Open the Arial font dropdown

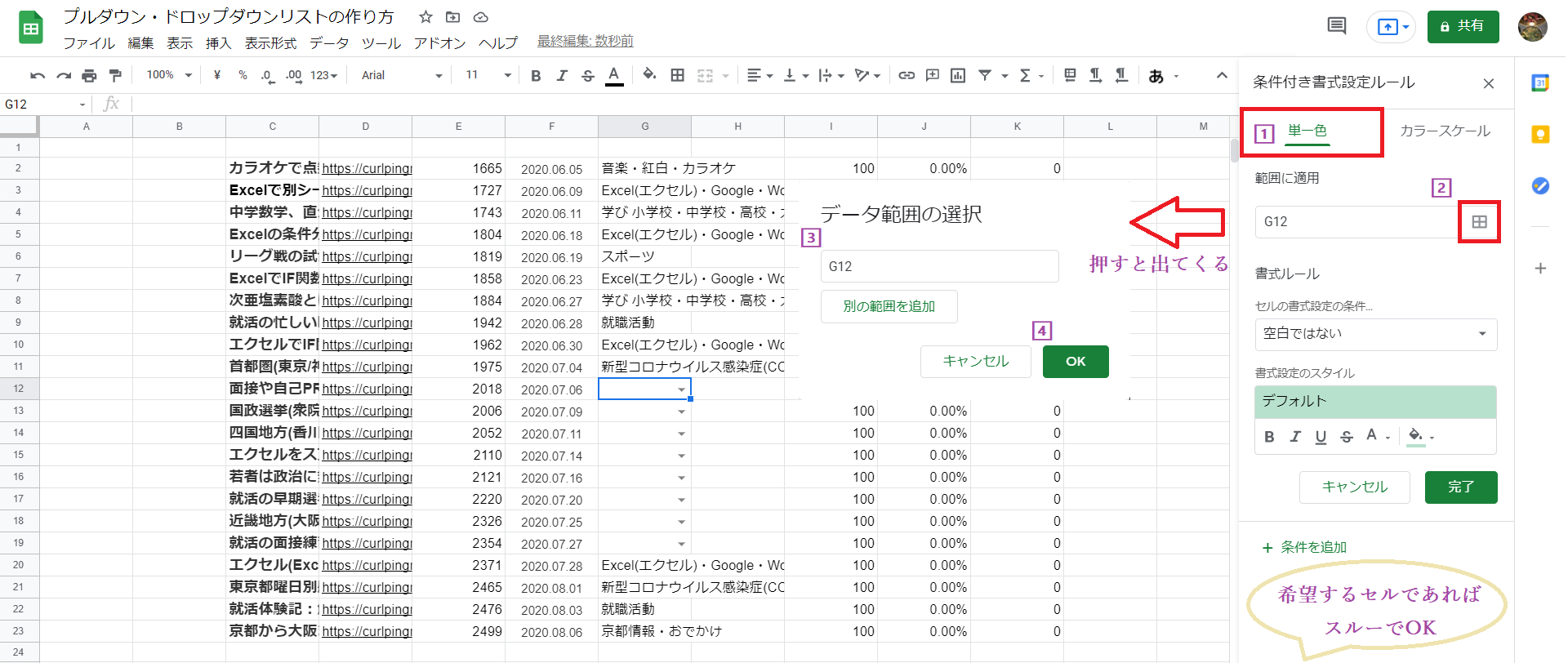(x=402, y=75)
